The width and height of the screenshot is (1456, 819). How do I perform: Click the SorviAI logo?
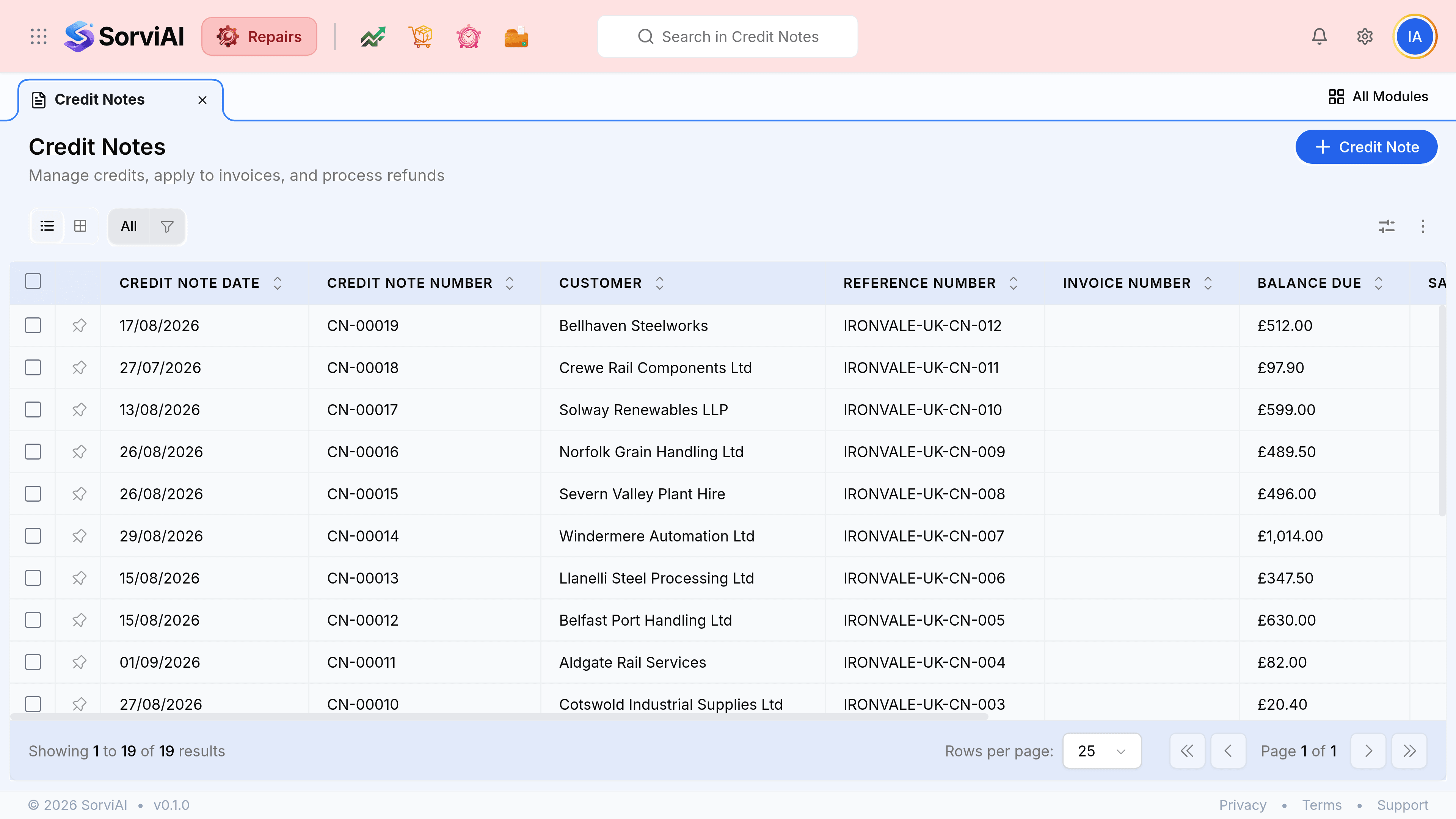coord(124,37)
